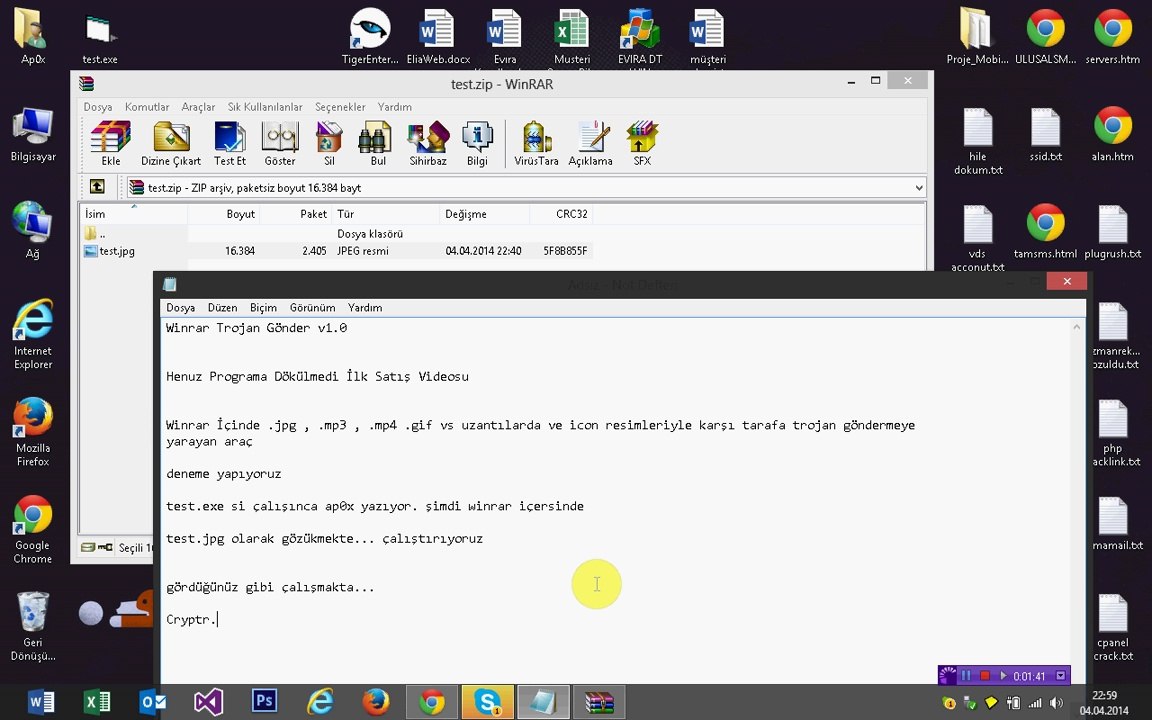The image size is (1152, 720).
Task: Open the Biçim menu in Notepad
Action: click(263, 307)
